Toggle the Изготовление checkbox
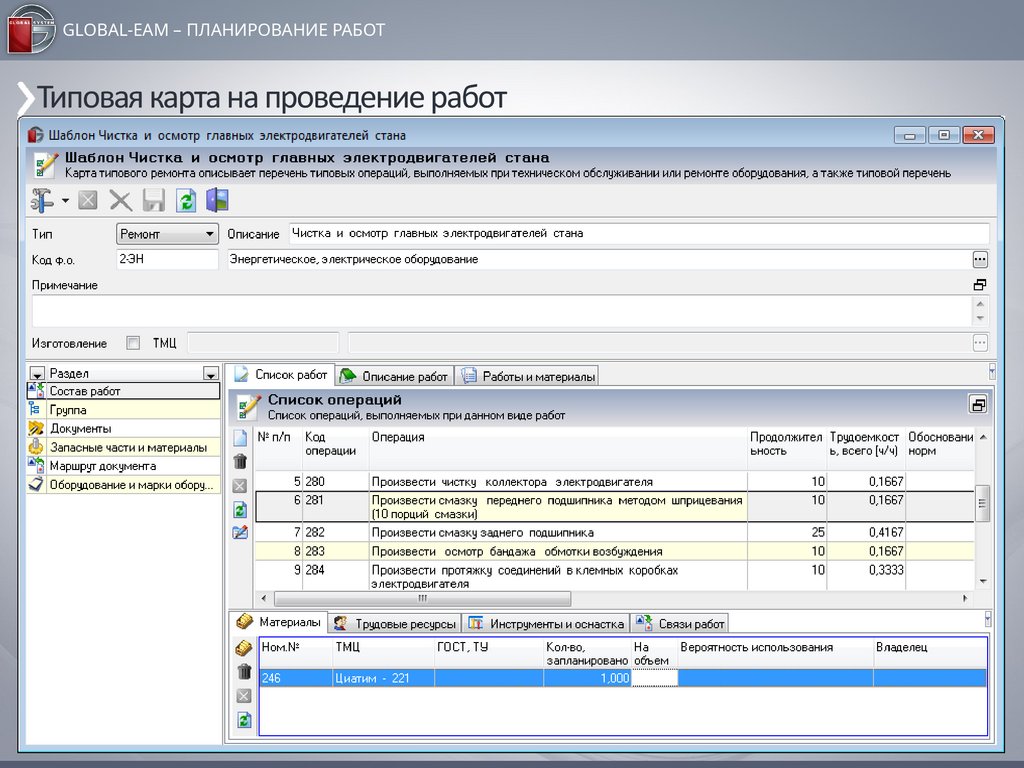 133,343
